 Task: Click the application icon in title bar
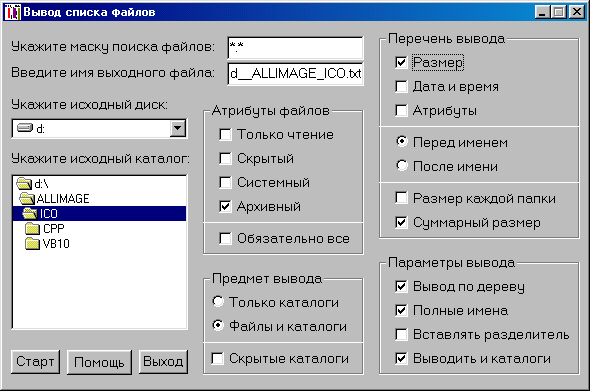(x=12, y=12)
